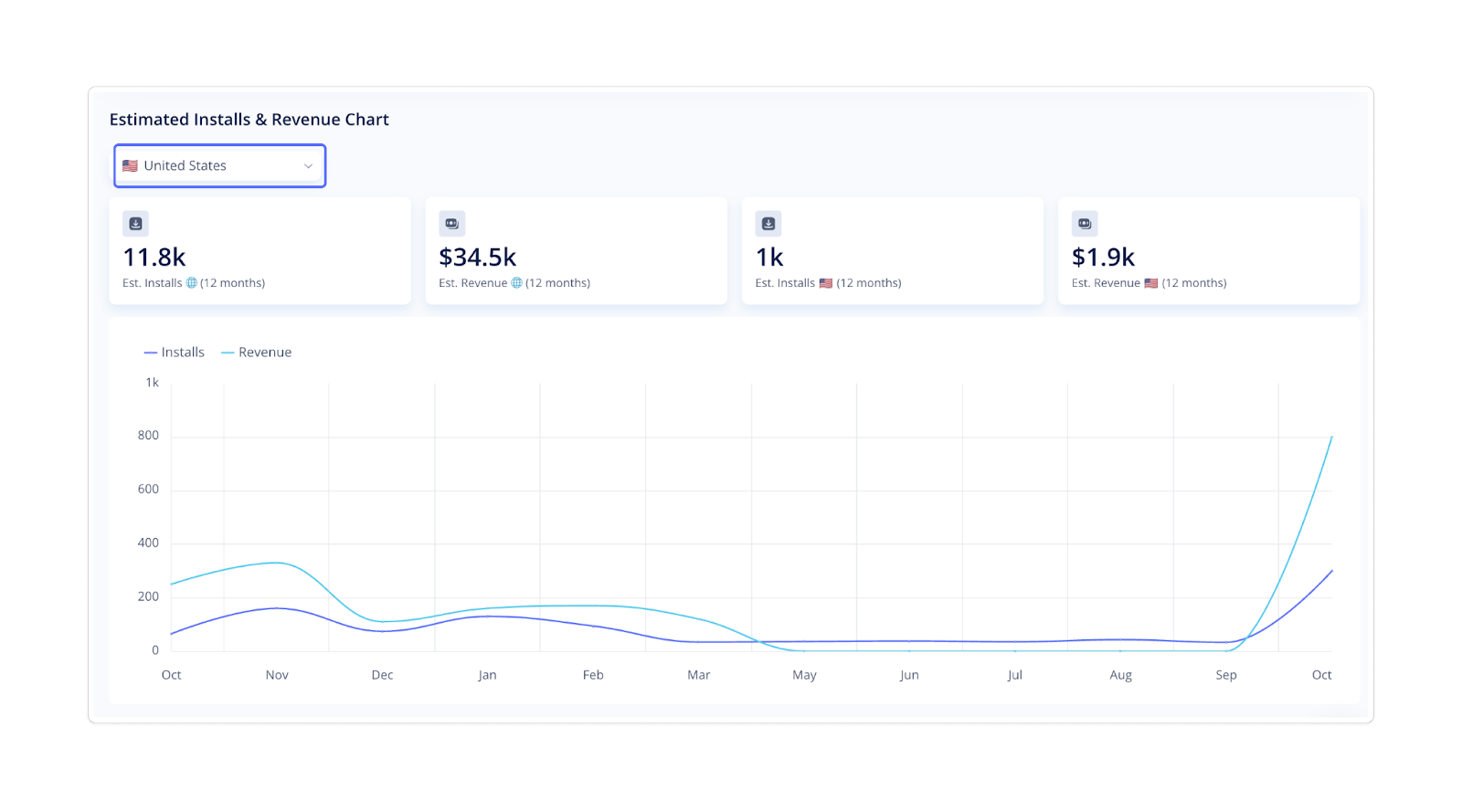The width and height of the screenshot is (1462, 812).
Task: Click the 1k label on the y-axis
Action: tap(152, 383)
